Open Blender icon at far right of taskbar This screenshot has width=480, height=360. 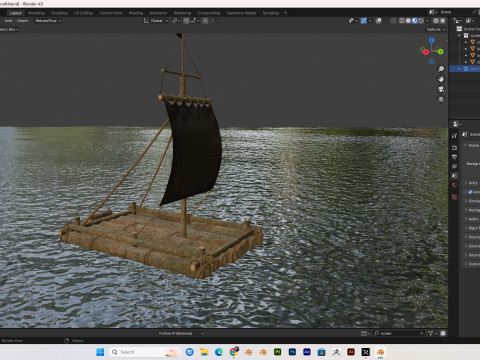tap(380, 352)
